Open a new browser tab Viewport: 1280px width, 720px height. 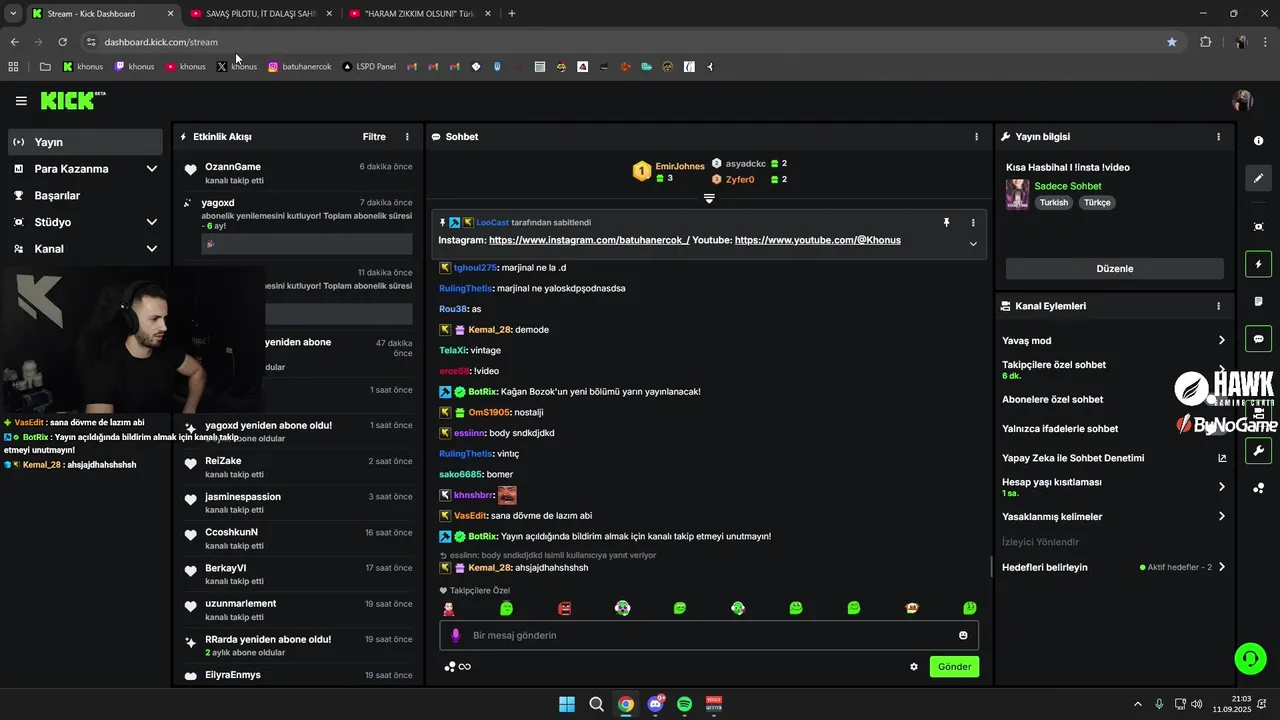tap(512, 14)
